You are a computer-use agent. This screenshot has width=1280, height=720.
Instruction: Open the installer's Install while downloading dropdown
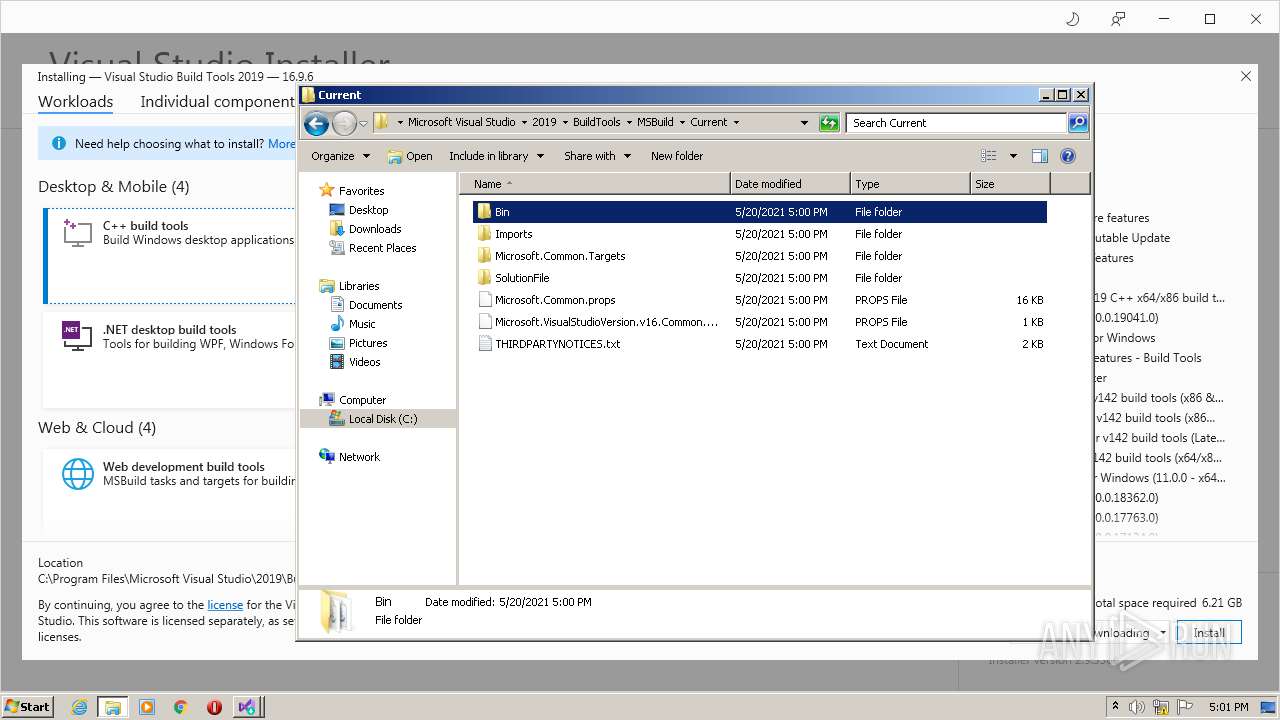[1162, 633]
